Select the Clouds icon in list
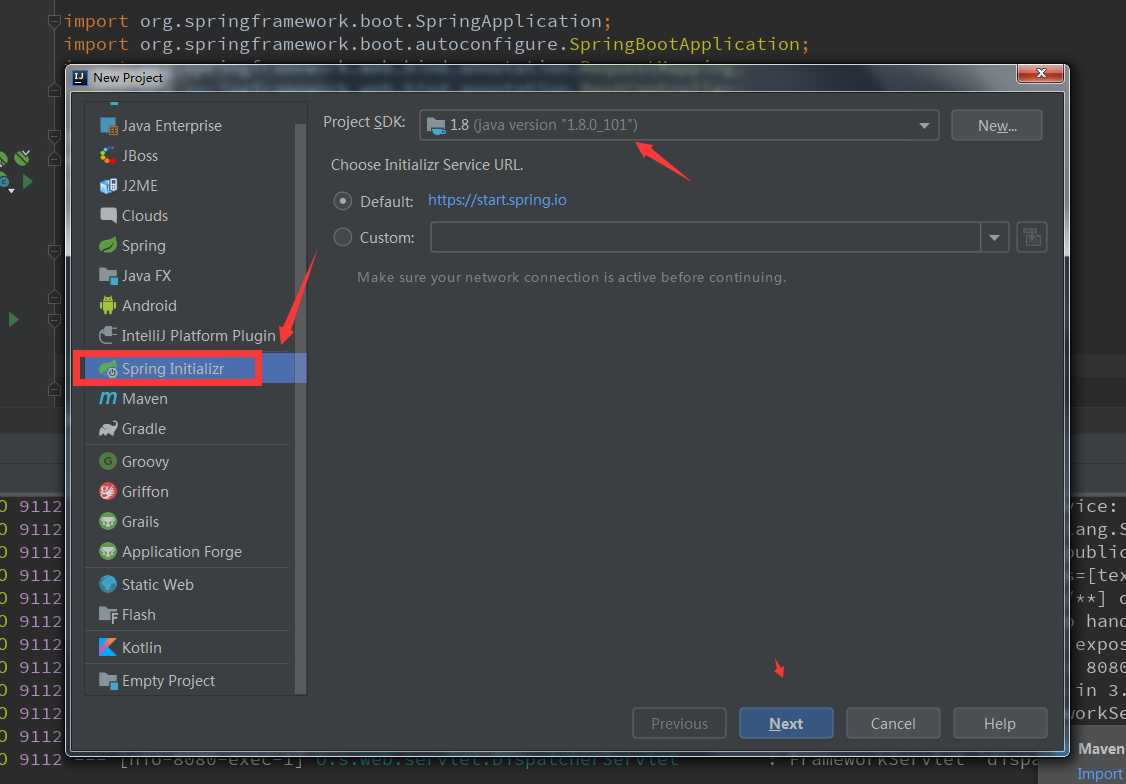Screen dimensions: 1126x784 tap(108, 215)
